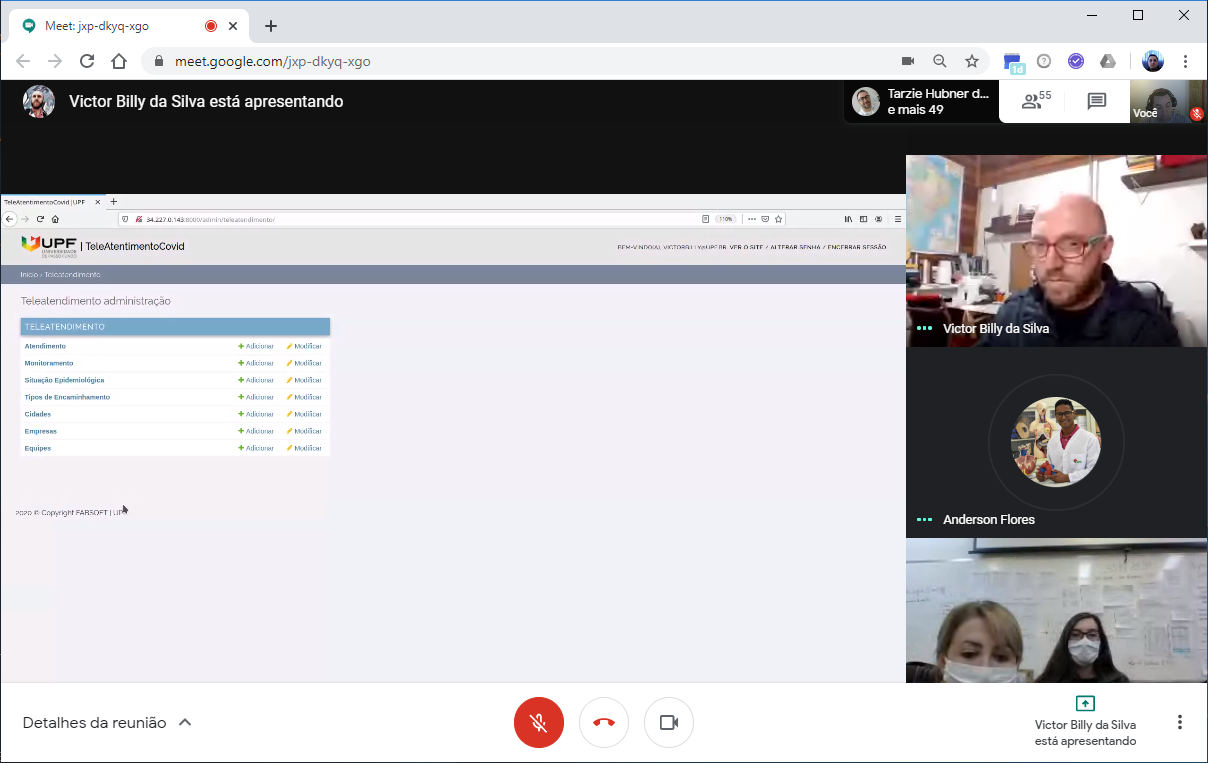Click the Empresas link
The width and height of the screenshot is (1208, 763).
[41, 431]
